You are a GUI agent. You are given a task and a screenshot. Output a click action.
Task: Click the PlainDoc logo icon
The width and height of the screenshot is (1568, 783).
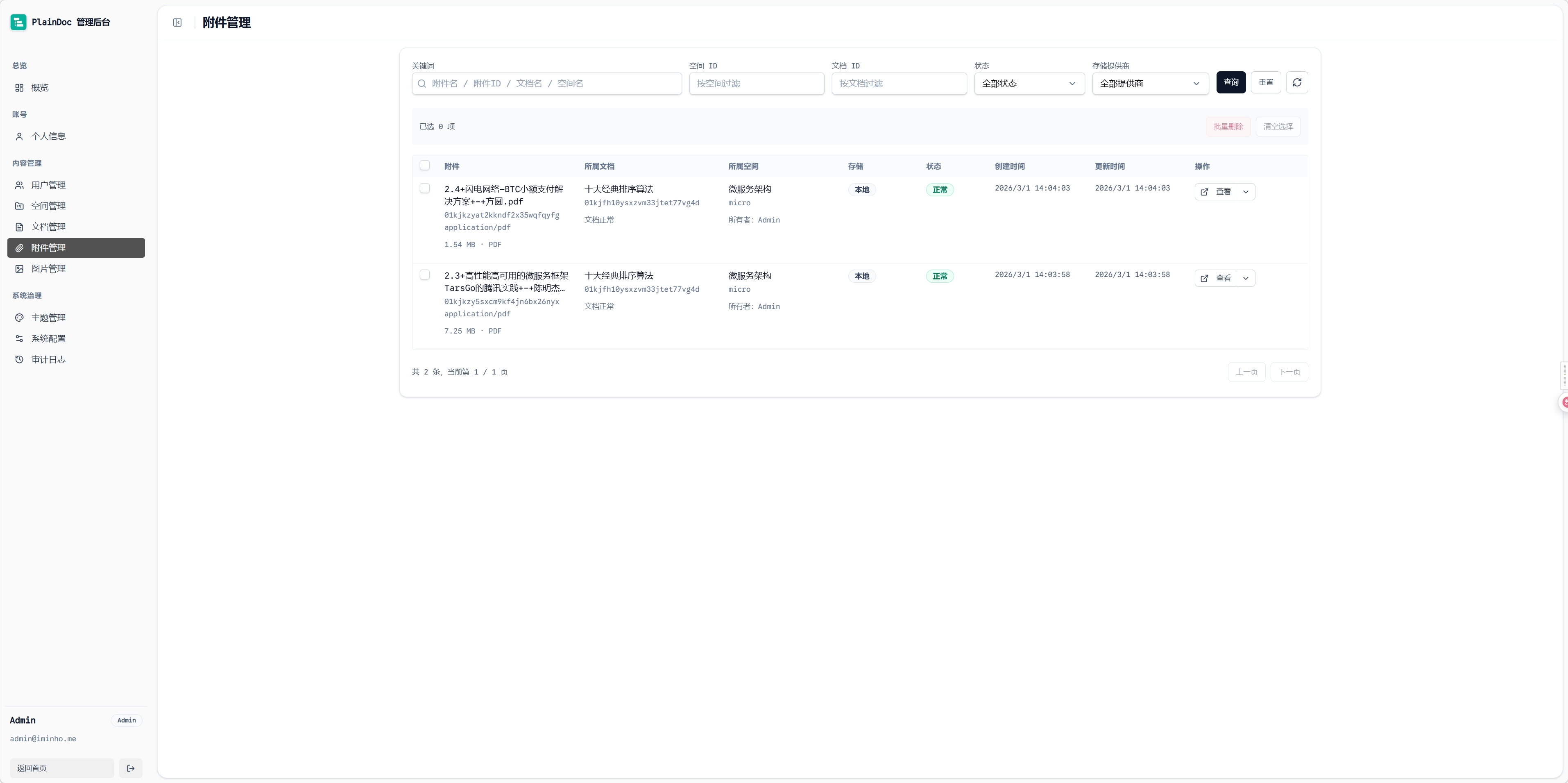point(18,23)
